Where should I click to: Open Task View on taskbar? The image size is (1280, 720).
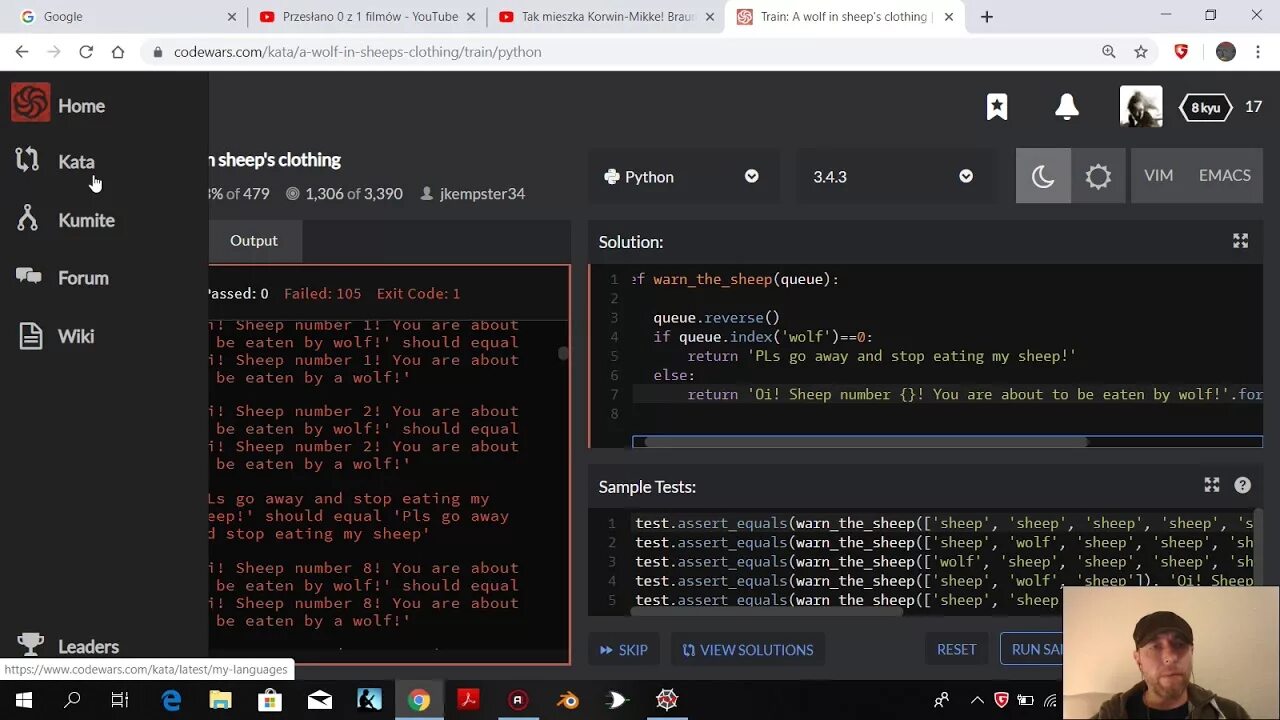(120, 700)
